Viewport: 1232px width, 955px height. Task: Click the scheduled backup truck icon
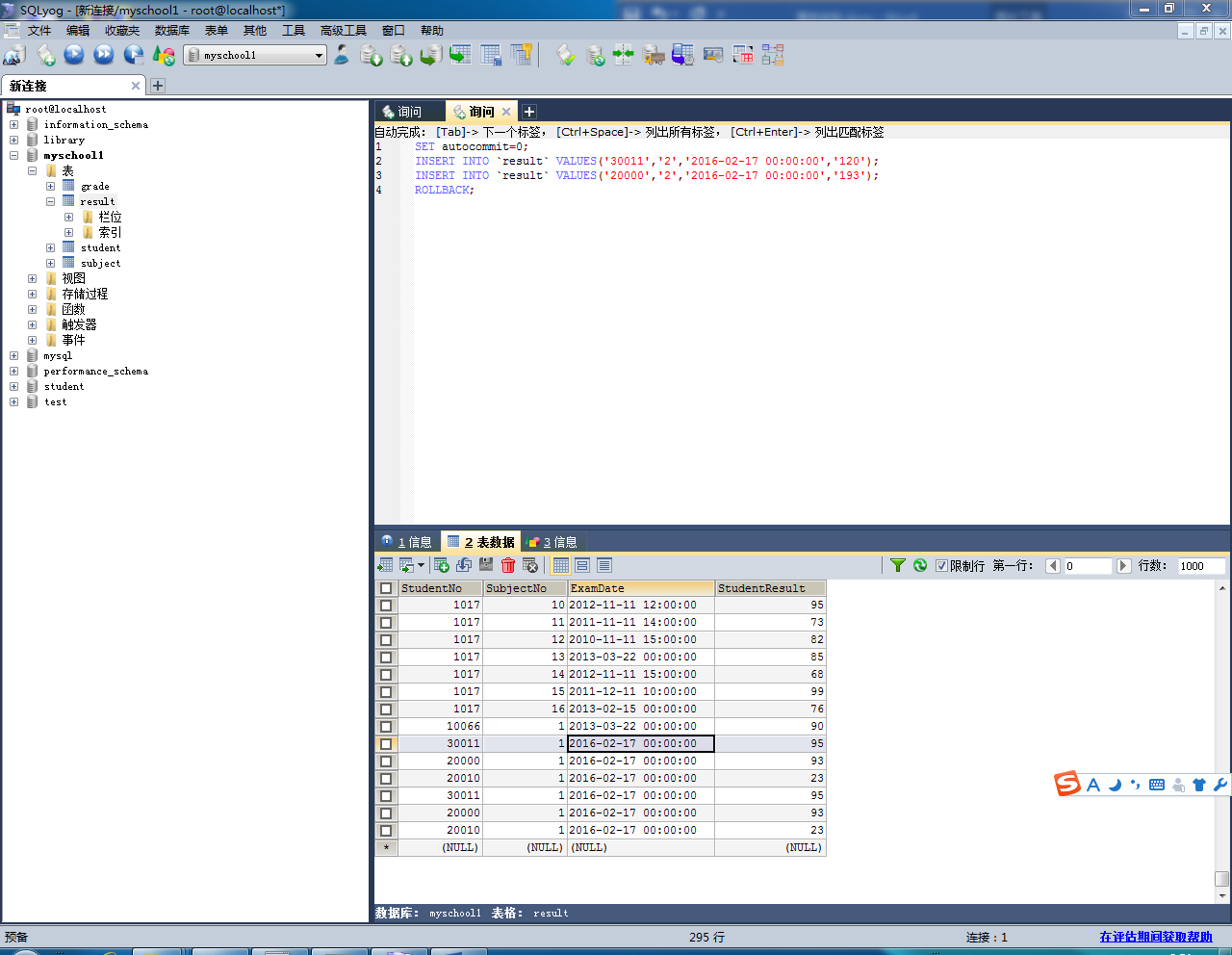tap(654, 55)
